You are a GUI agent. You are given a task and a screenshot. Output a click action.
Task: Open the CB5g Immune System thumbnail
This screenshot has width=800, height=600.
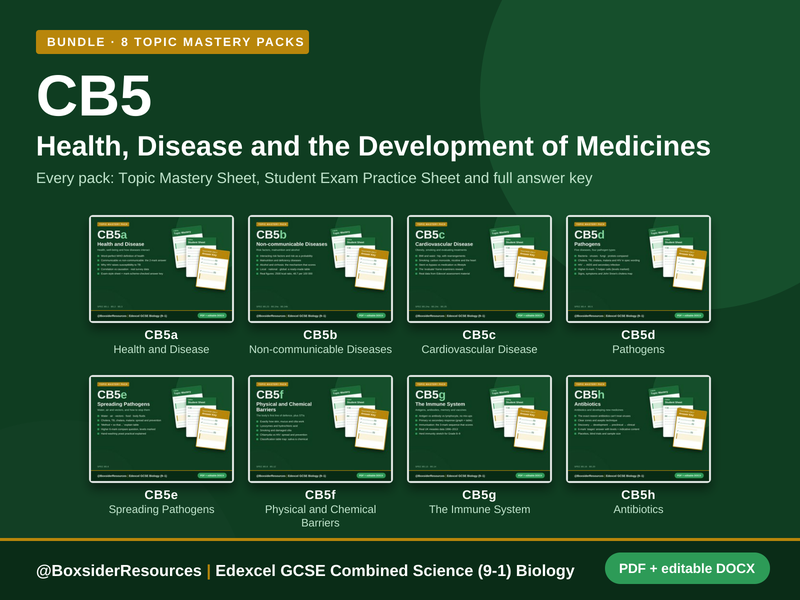(480, 429)
